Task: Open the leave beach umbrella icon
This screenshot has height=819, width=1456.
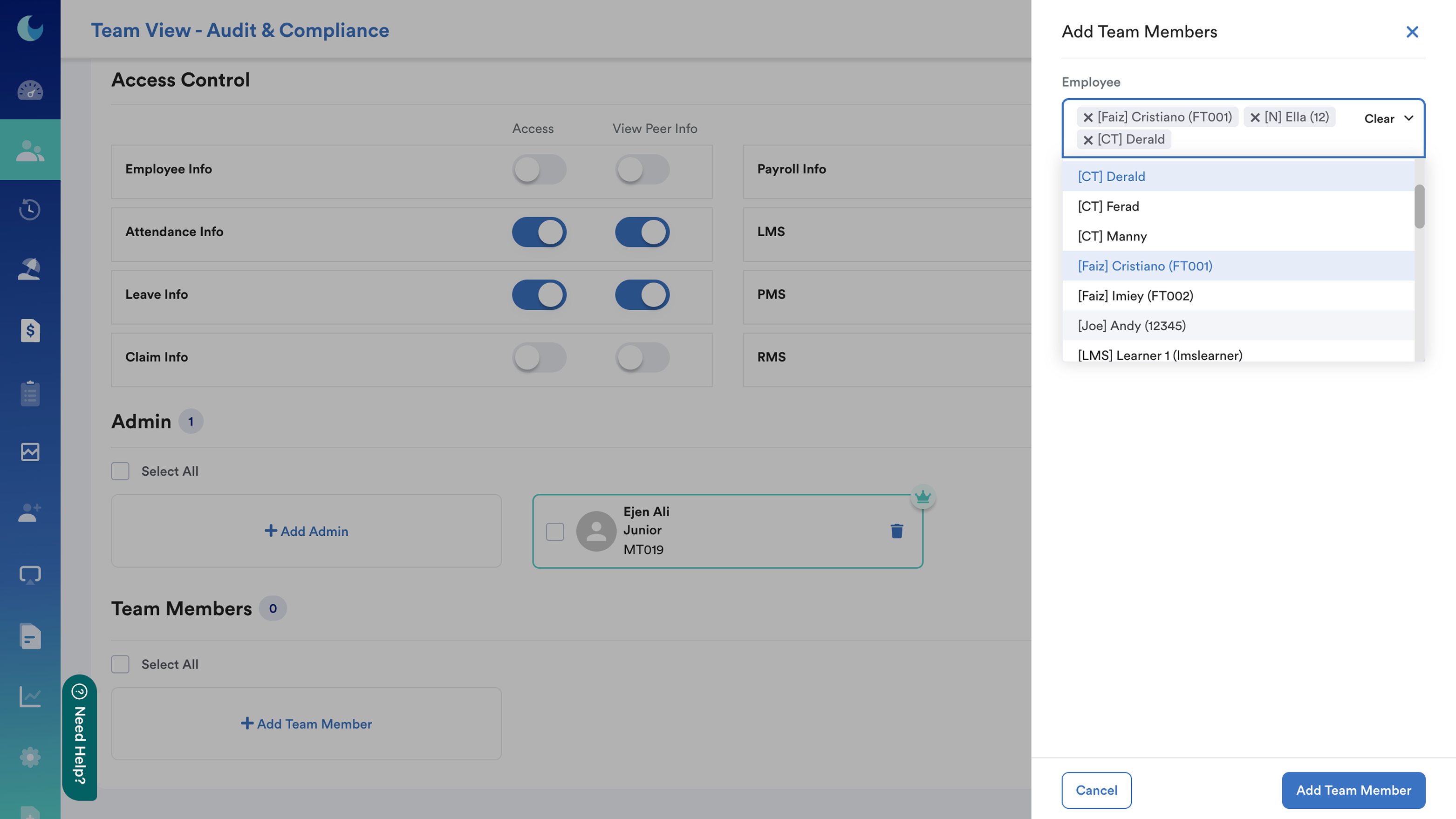Action: (30, 269)
